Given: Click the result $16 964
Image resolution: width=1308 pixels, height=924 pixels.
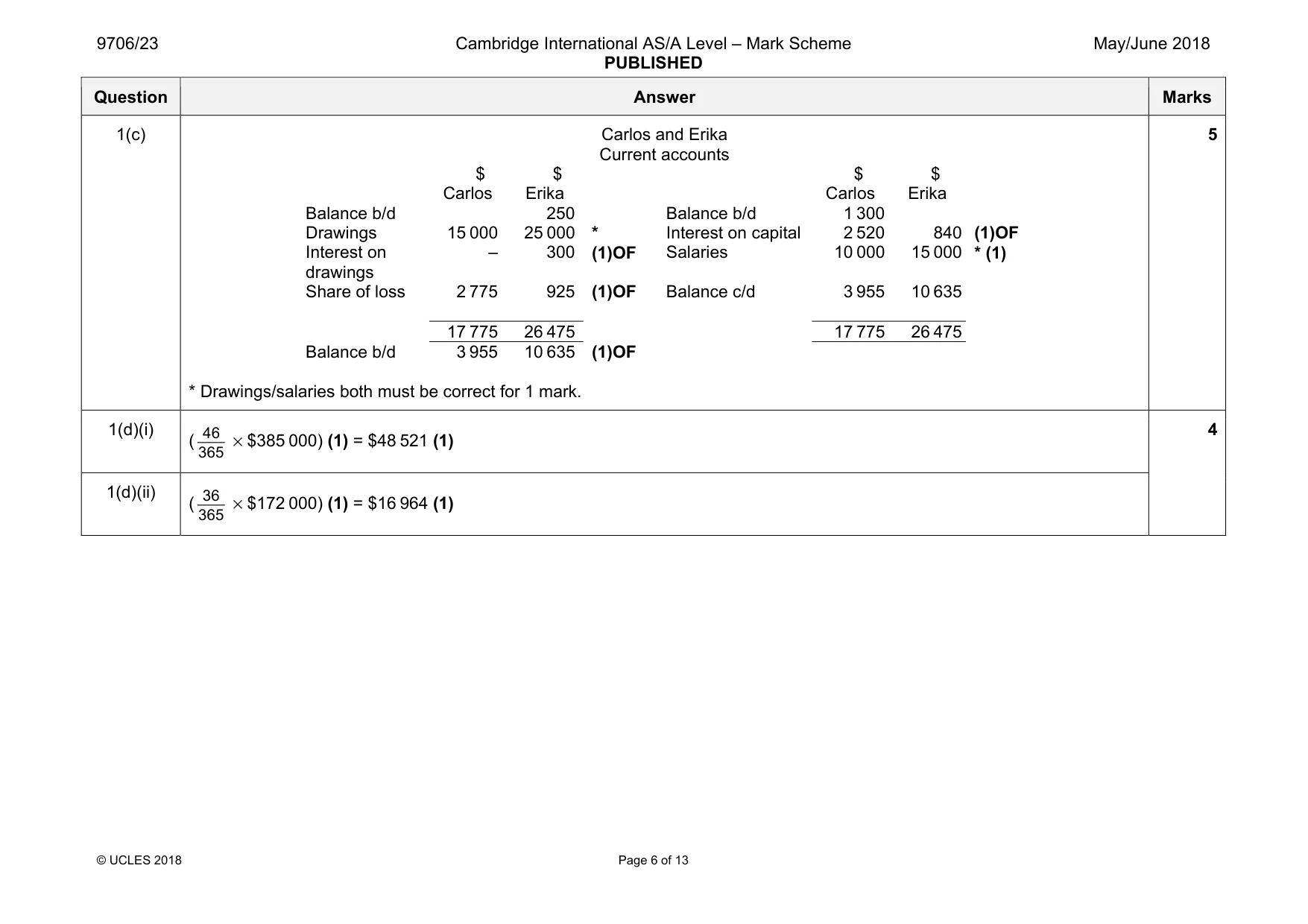Looking at the screenshot, I should click(x=397, y=504).
